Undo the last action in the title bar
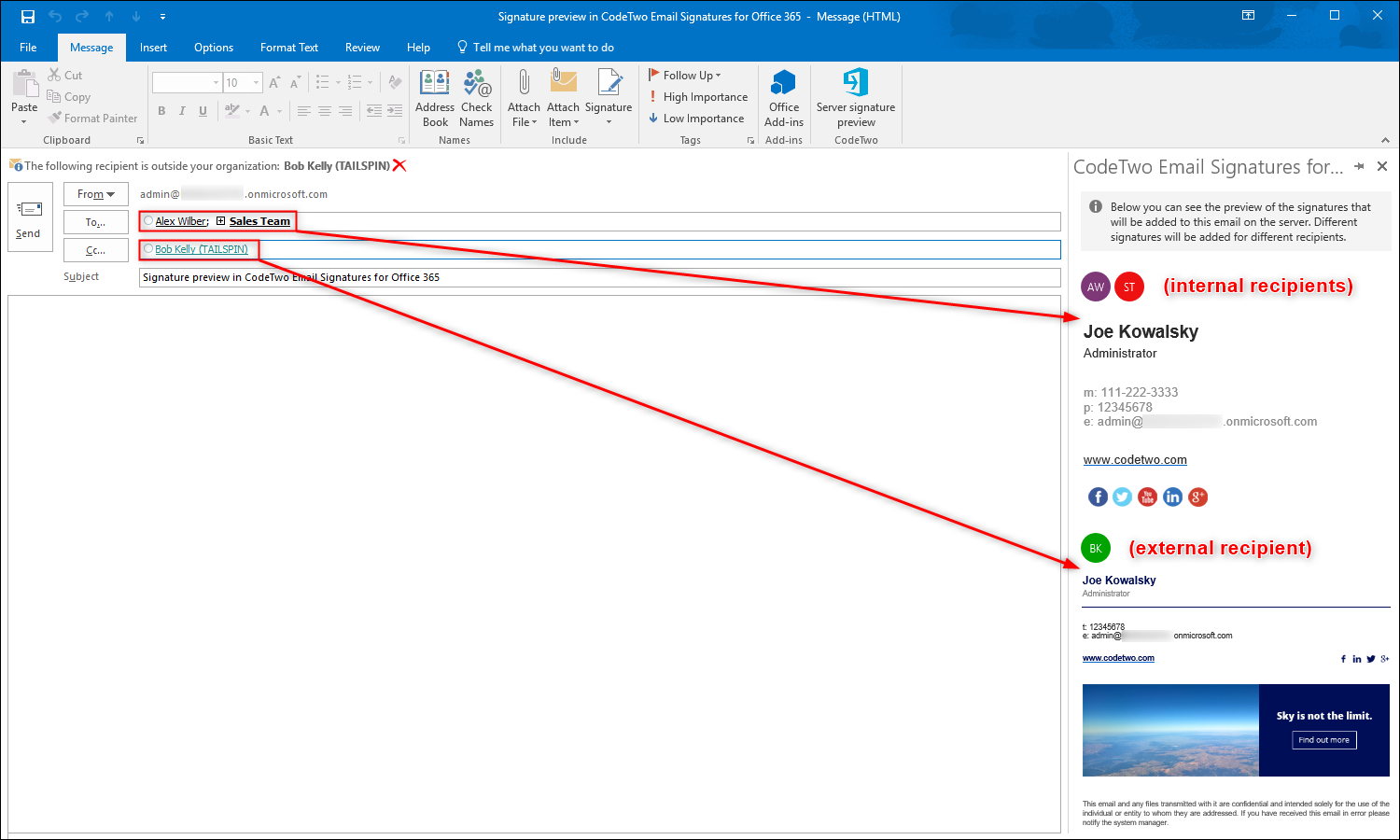This screenshot has width=1400, height=840. 55,17
